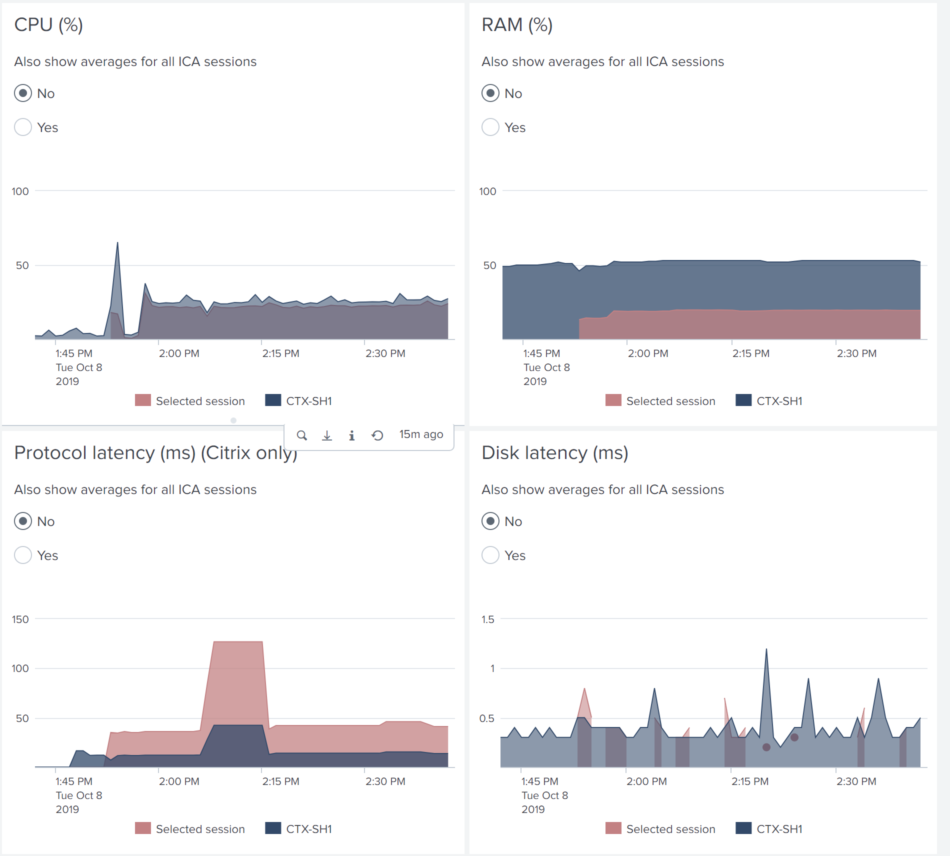Choose Yes in Disk latency panel
The height and width of the screenshot is (856, 950).
click(490, 556)
